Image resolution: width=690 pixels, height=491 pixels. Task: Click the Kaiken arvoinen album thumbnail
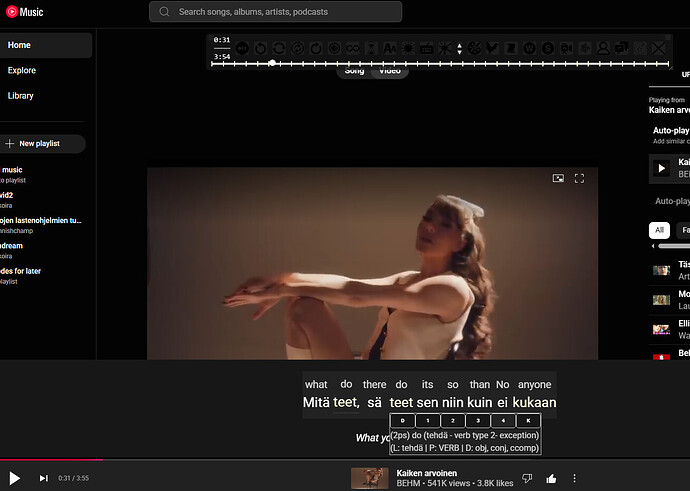click(370, 478)
